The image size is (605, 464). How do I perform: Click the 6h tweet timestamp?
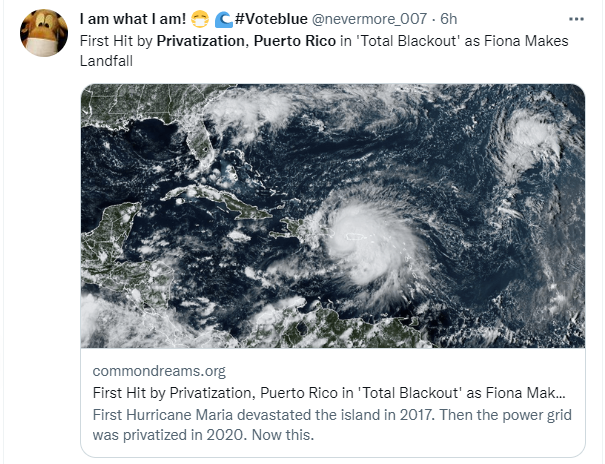pyautogui.click(x=449, y=19)
